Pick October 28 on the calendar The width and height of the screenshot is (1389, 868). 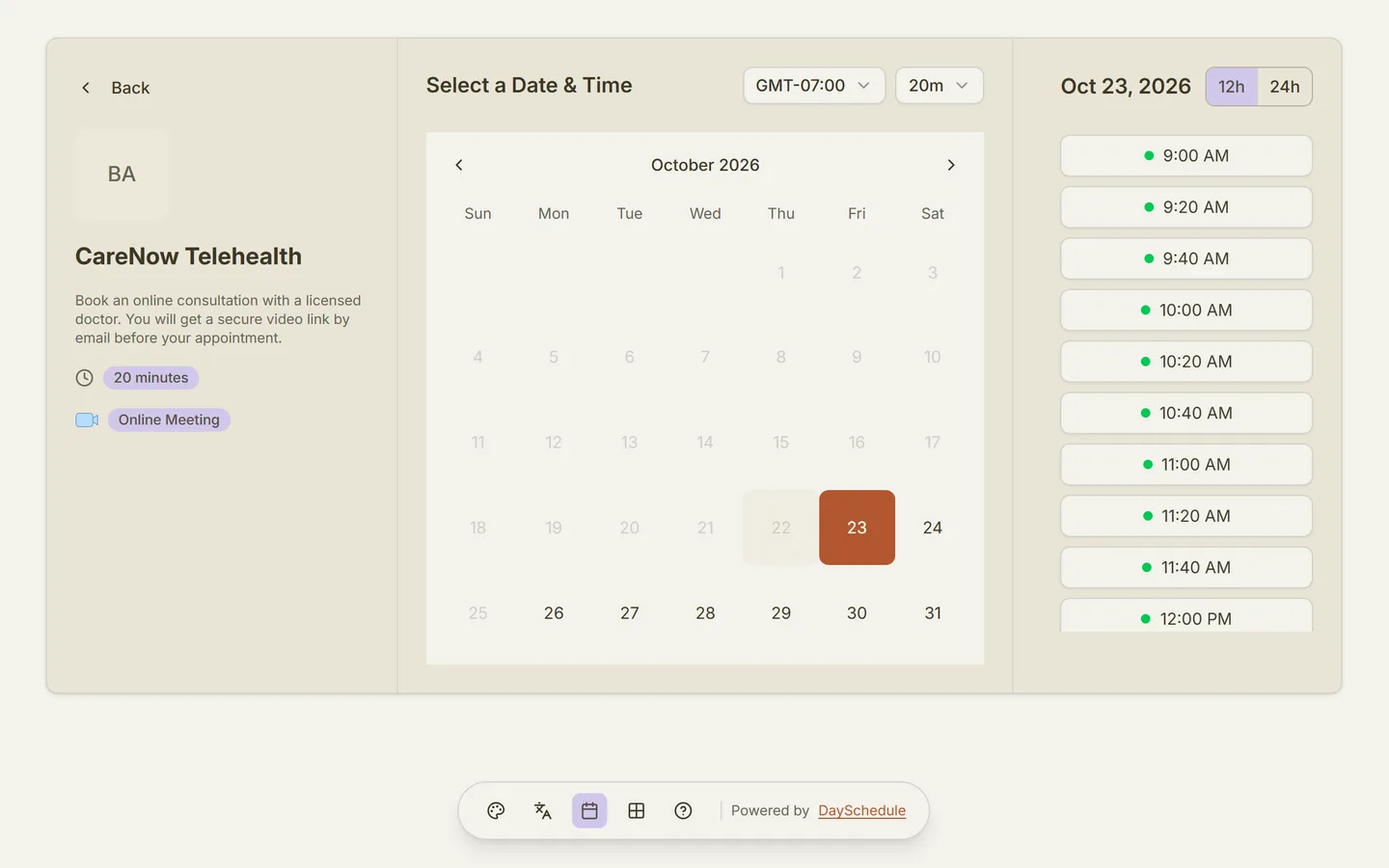tap(705, 613)
